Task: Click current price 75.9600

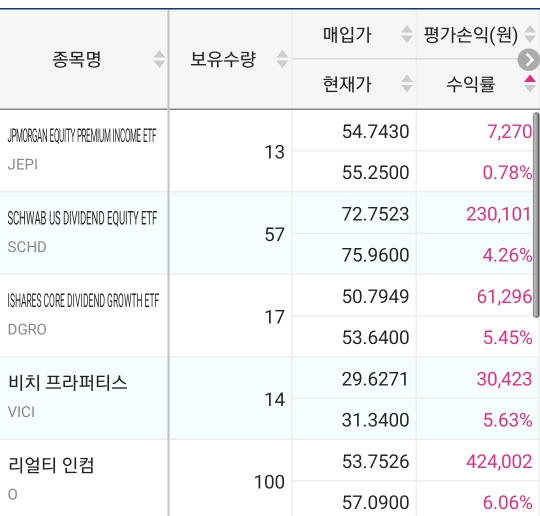Action: pos(375,255)
